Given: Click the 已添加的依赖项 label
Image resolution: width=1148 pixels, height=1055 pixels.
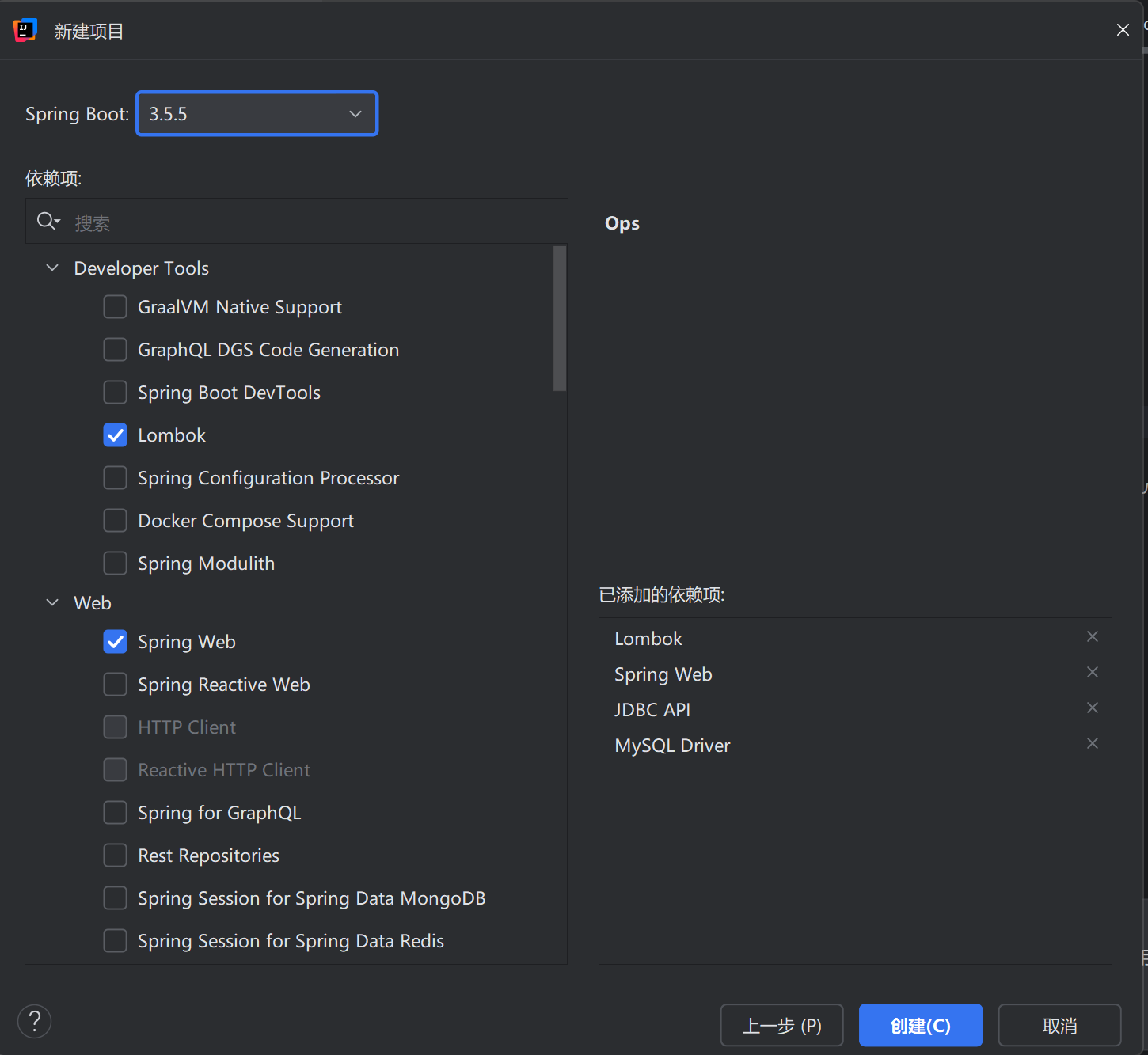Looking at the screenshot, I should click(x=662, y=594).
